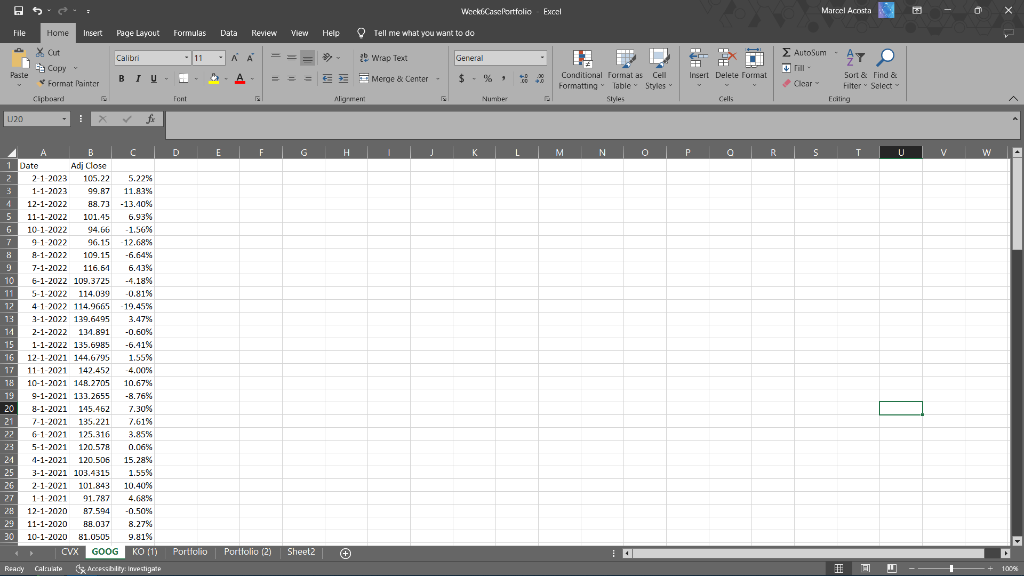Align text to the left
1024x576 pixels.
tap(275, 79)
